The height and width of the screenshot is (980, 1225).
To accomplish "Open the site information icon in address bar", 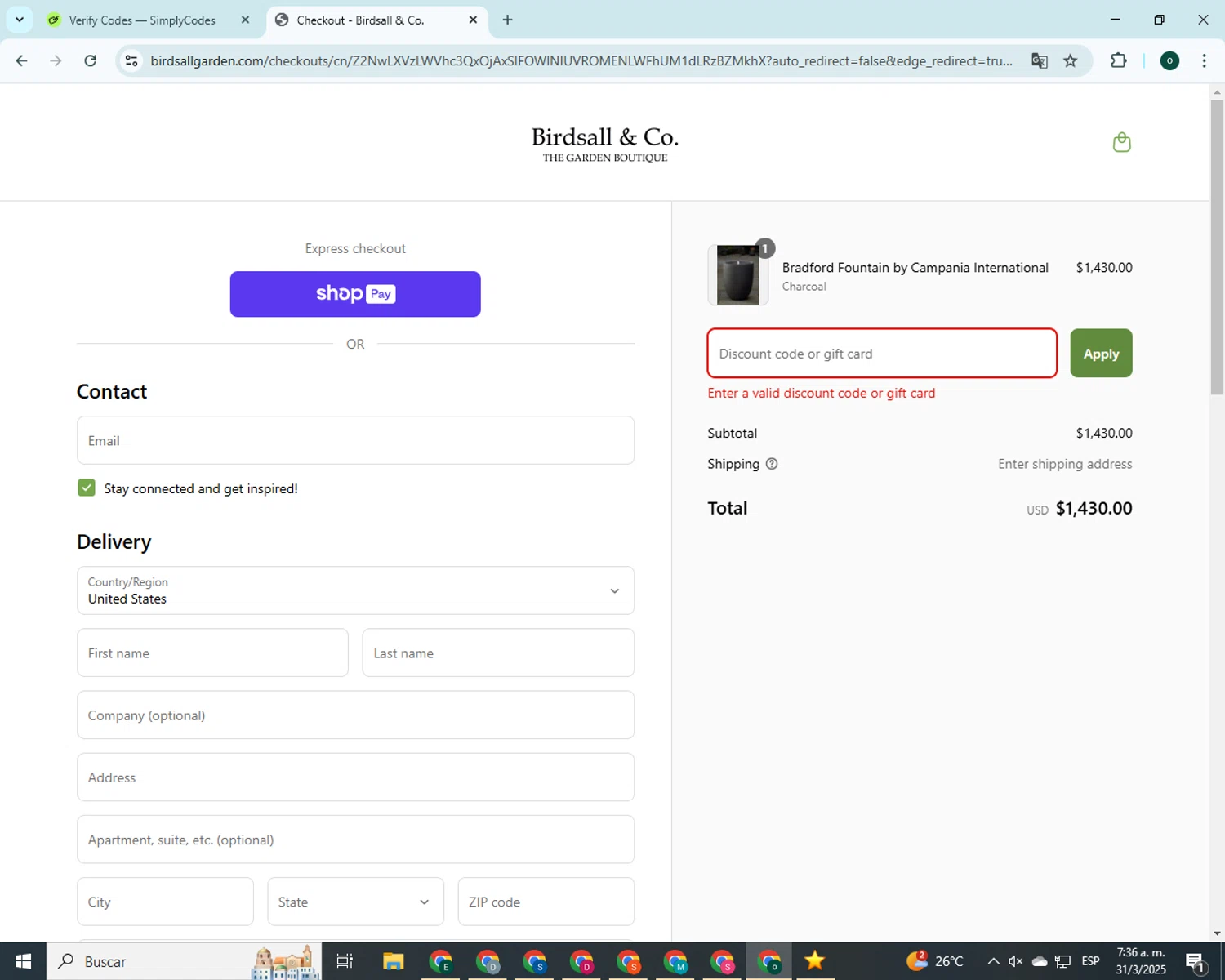I will [x=131, y=60].
